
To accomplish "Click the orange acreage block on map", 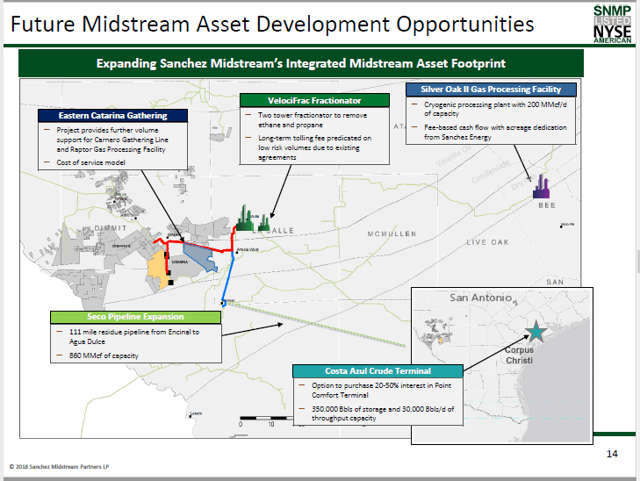I will click(158, 269).
